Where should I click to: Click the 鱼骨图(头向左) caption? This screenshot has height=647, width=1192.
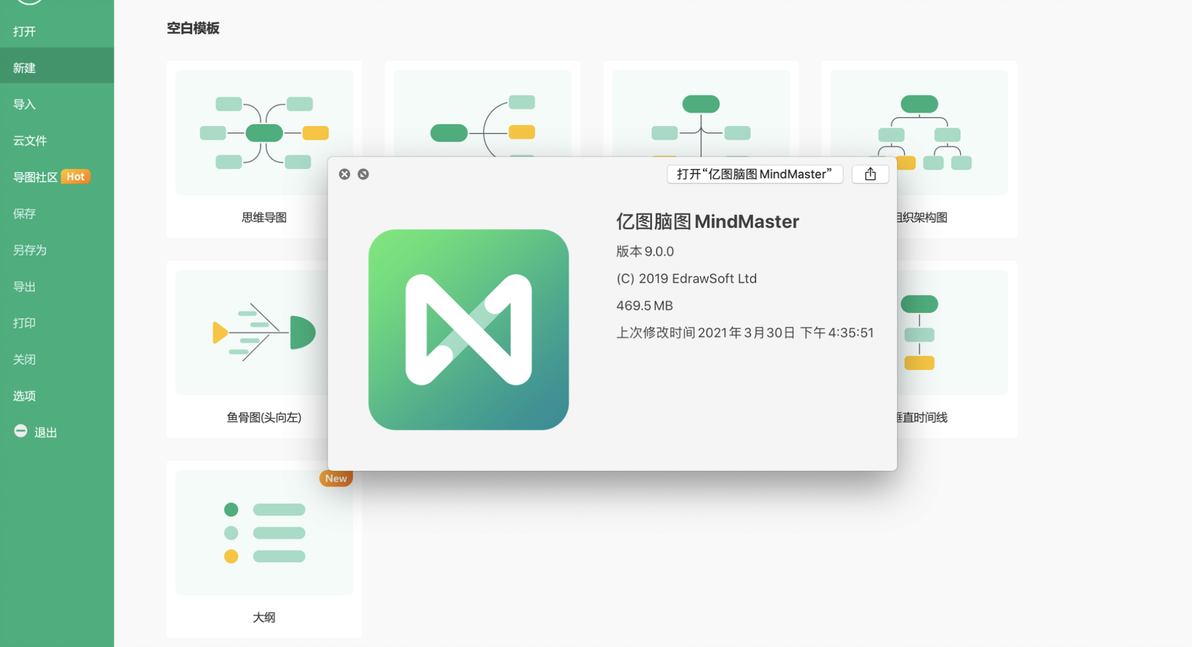pos(264,417)
